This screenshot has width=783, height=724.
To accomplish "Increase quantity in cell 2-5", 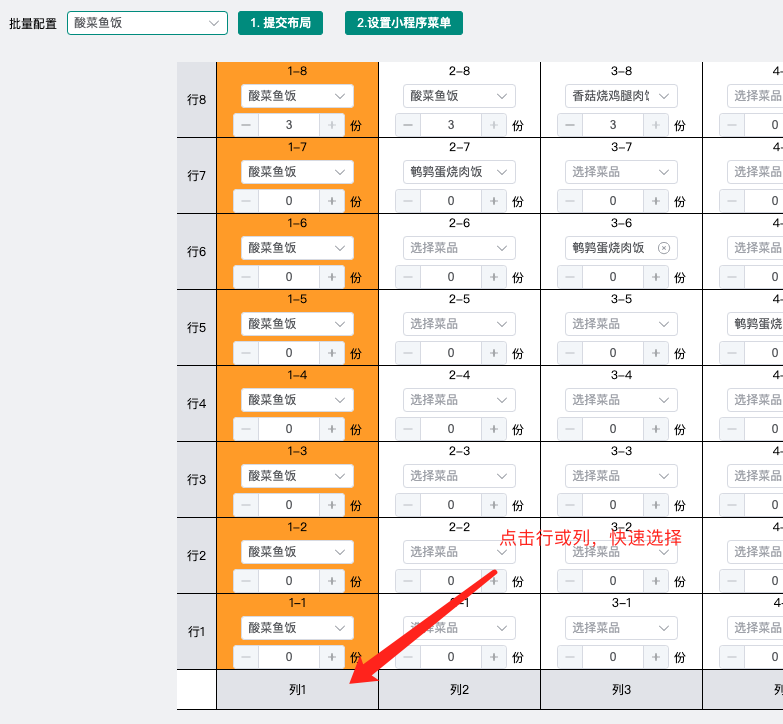I will coord(494,353).
